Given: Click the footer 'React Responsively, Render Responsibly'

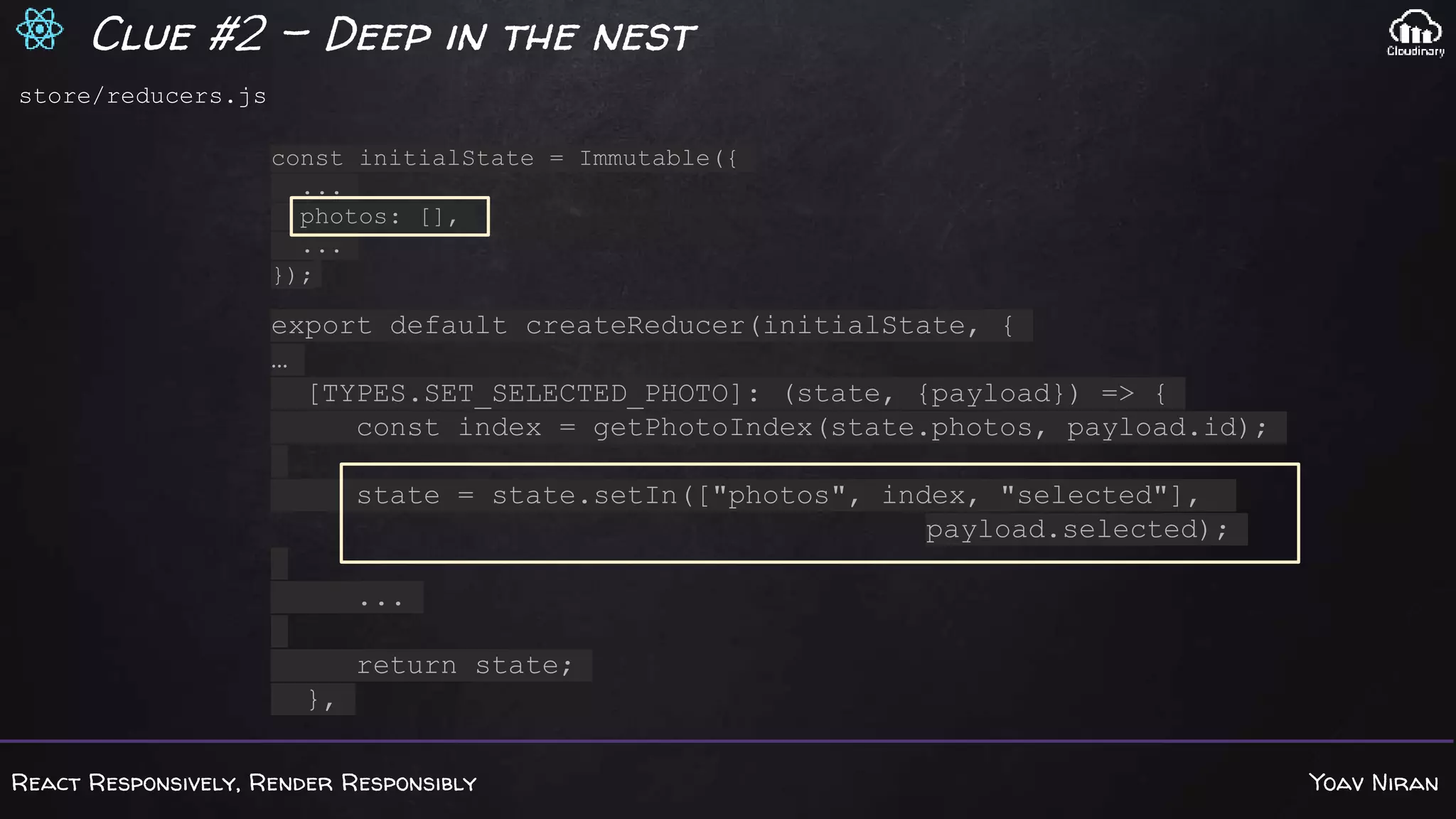Looking at the screenshot, I should [x=244, y=783].
